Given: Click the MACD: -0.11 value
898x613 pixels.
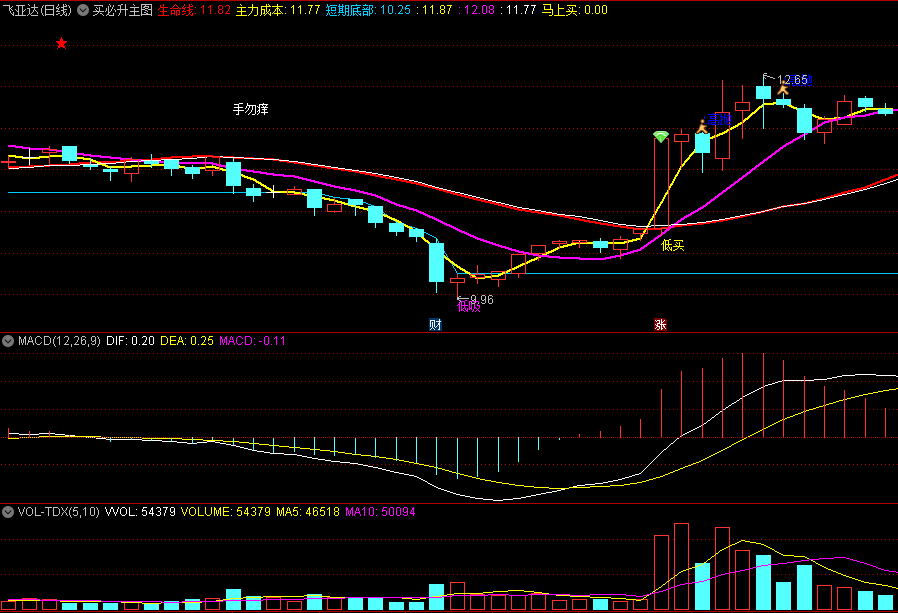Looking at the screenshot, I should pos(253,341).
